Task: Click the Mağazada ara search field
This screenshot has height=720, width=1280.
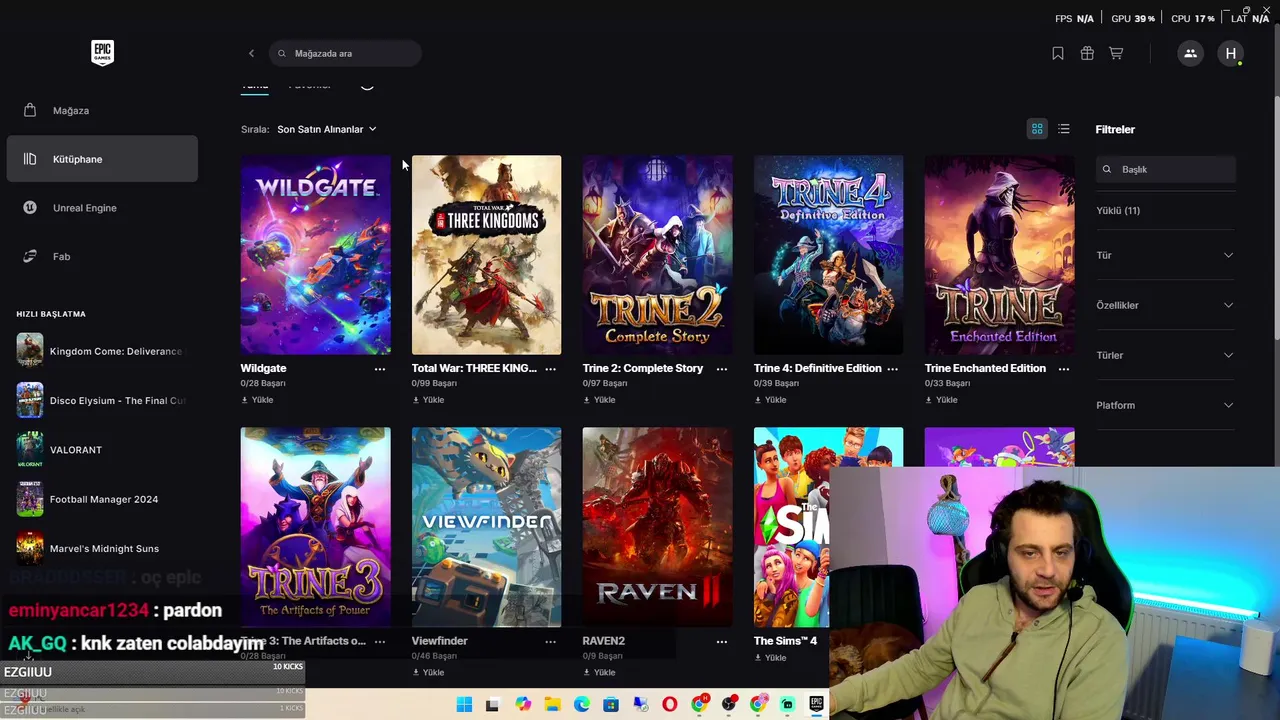Action: tap(345, 53)
